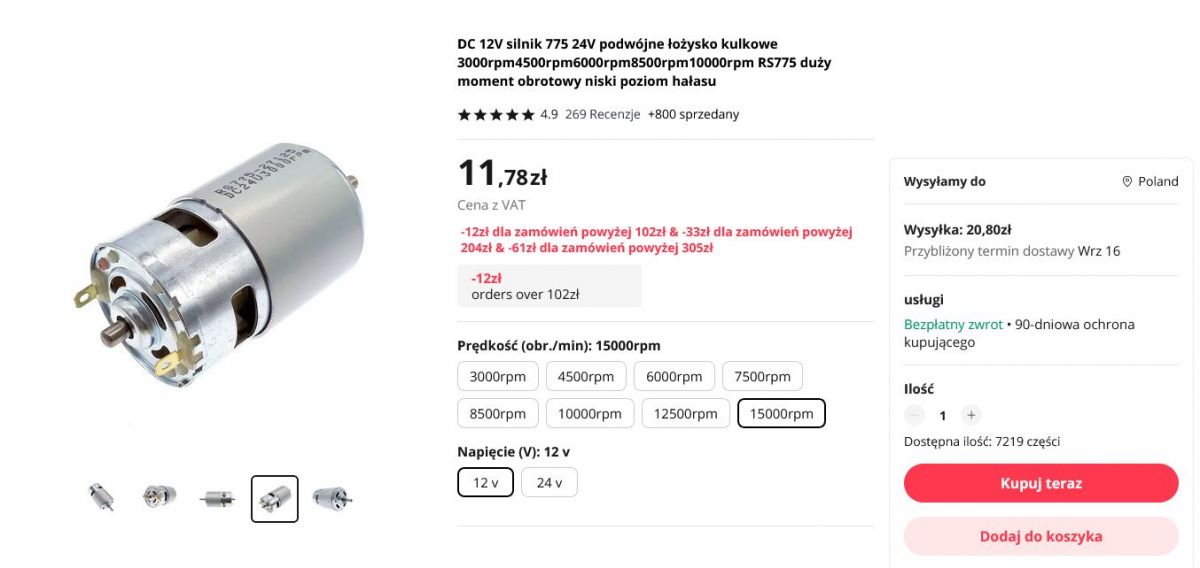1200x568 pixels.
Task: Show the third motor thumbnail image
Action: coord(217,497)
